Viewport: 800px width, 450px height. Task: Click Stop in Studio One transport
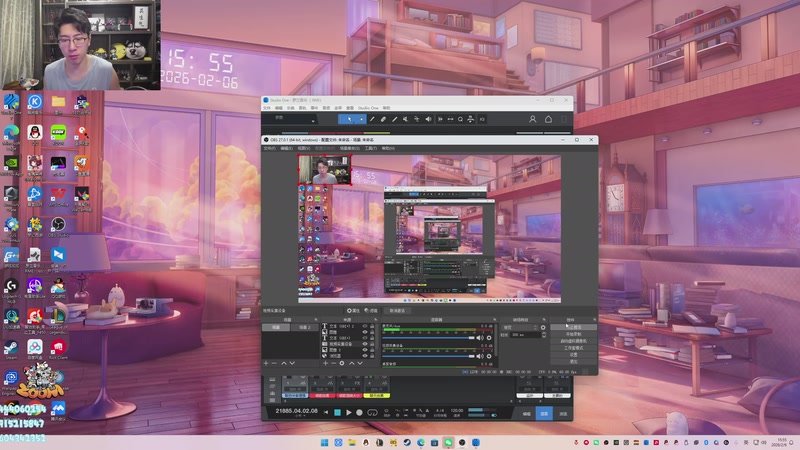tap(337, 412)
